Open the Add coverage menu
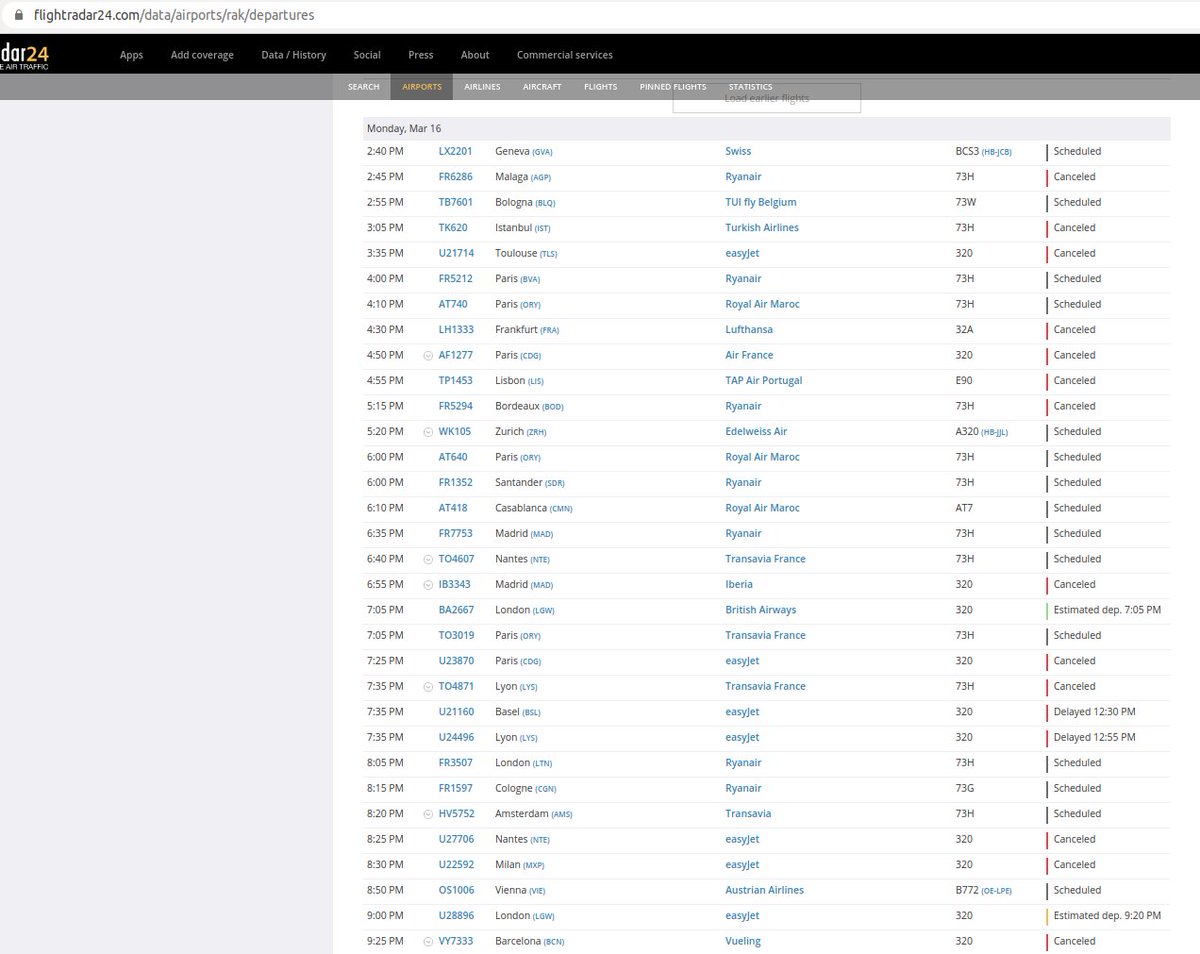 point(202,55)
